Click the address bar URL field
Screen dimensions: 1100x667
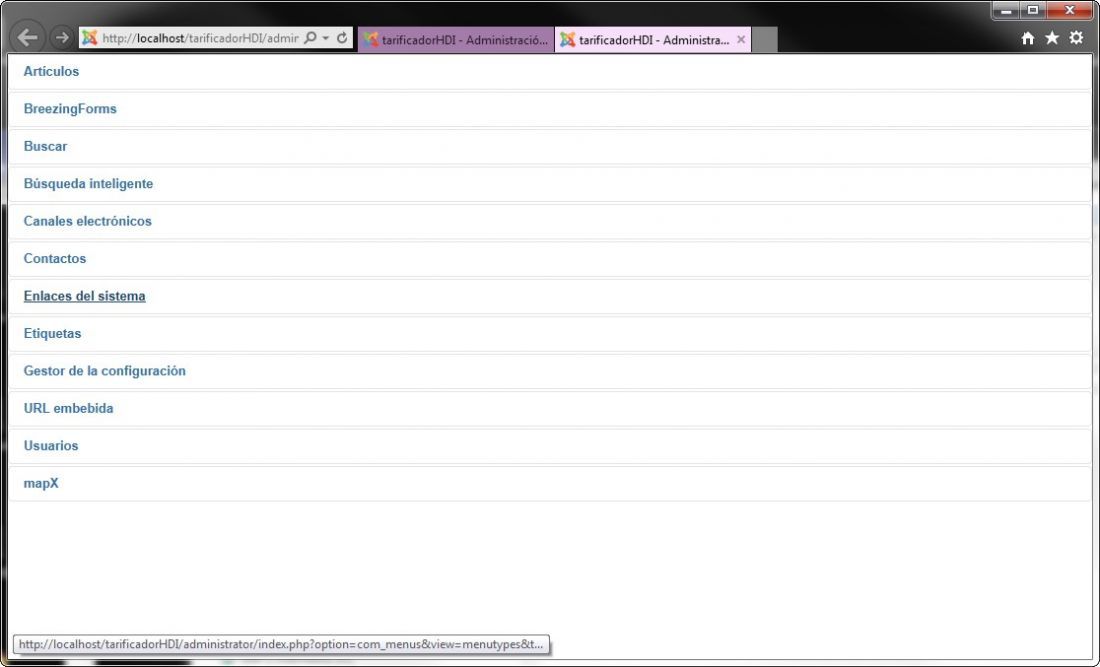[200, 38]
